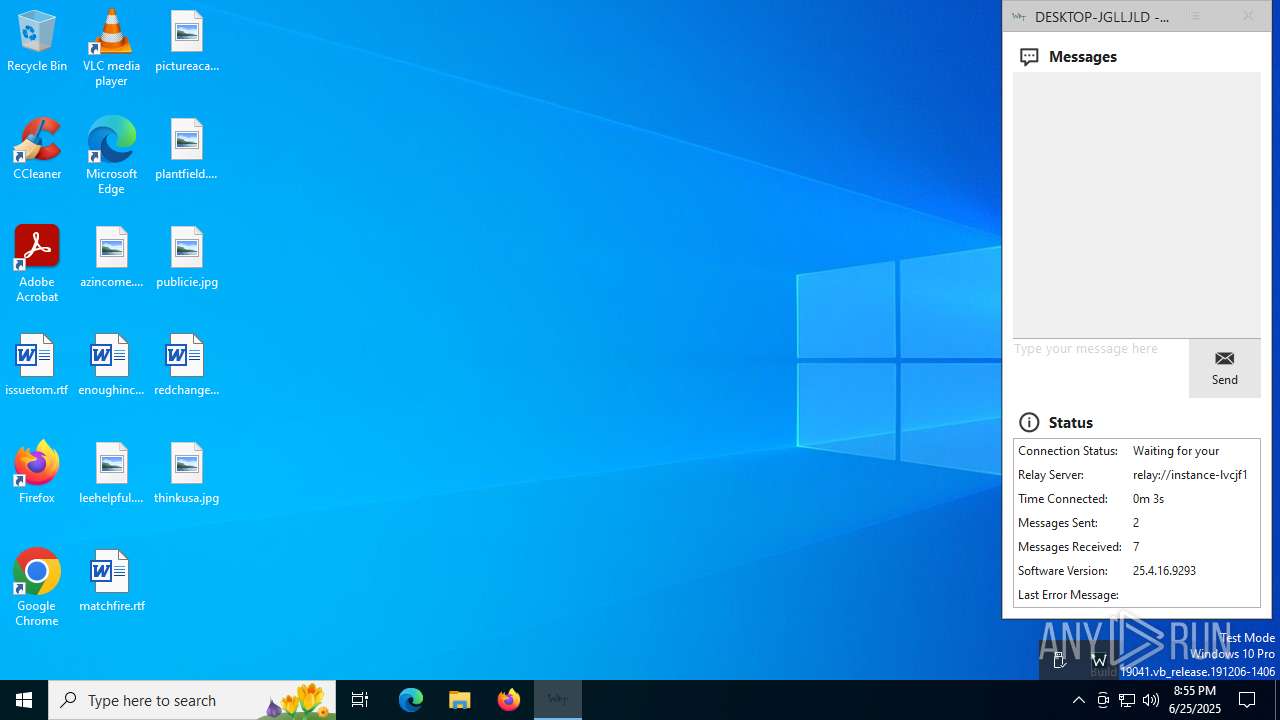1280x720 pixels.
Task: Click the DESKTOP-JGLLJLD window title text
Action: tap(1102, 16)
